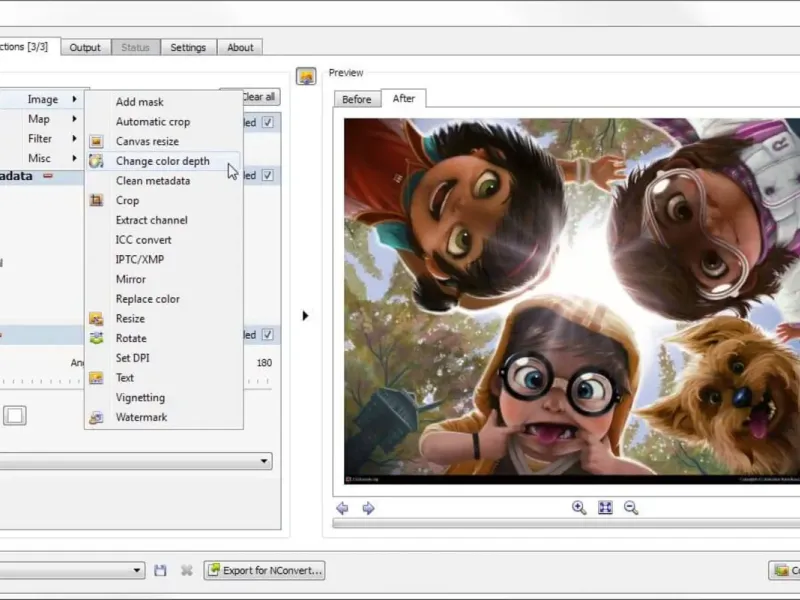Zoom out of the preview image
Viewport: 800px width, 600px height.
point(631,508)
